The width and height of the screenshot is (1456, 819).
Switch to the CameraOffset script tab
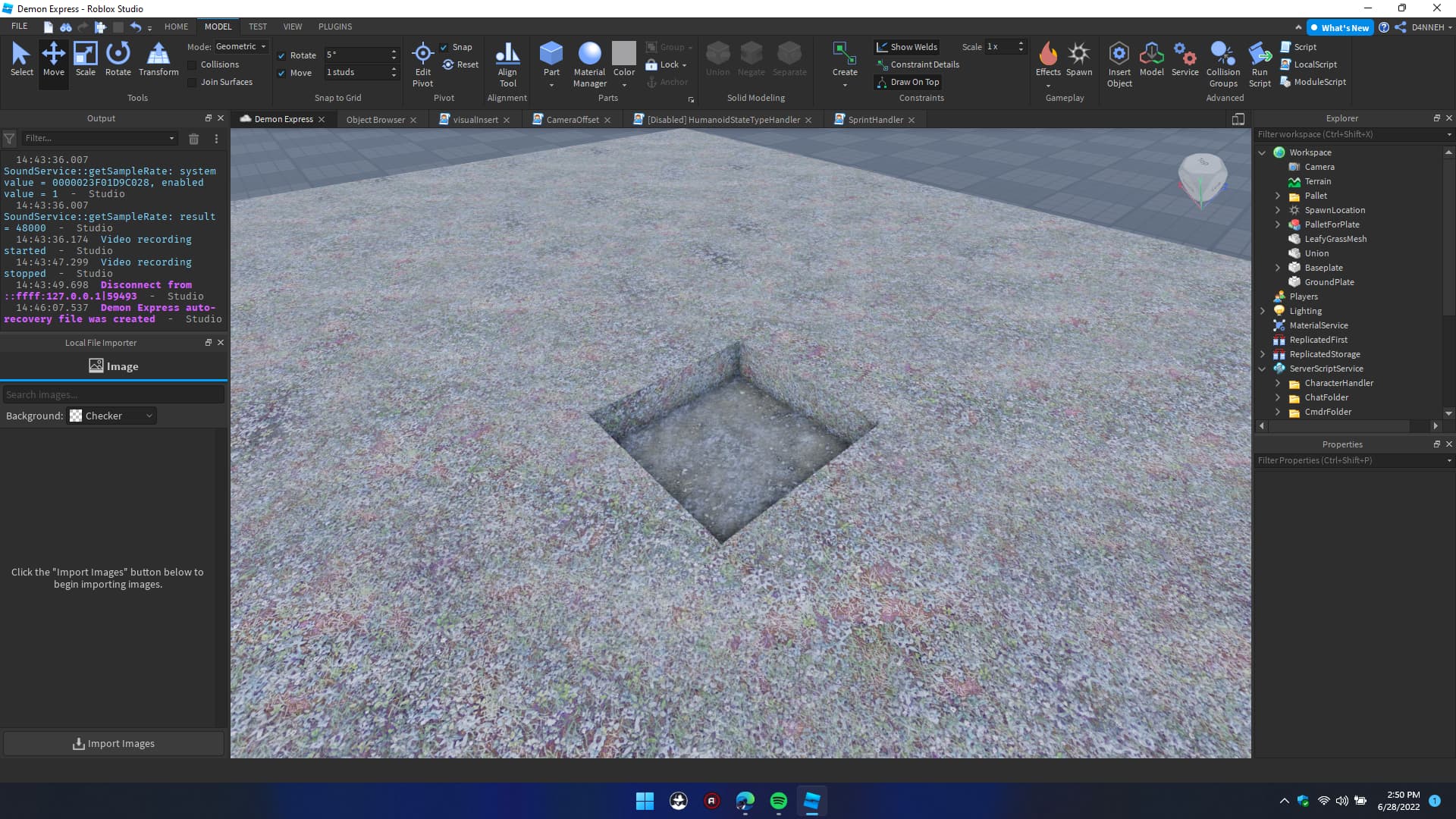[x=572, y=120]
